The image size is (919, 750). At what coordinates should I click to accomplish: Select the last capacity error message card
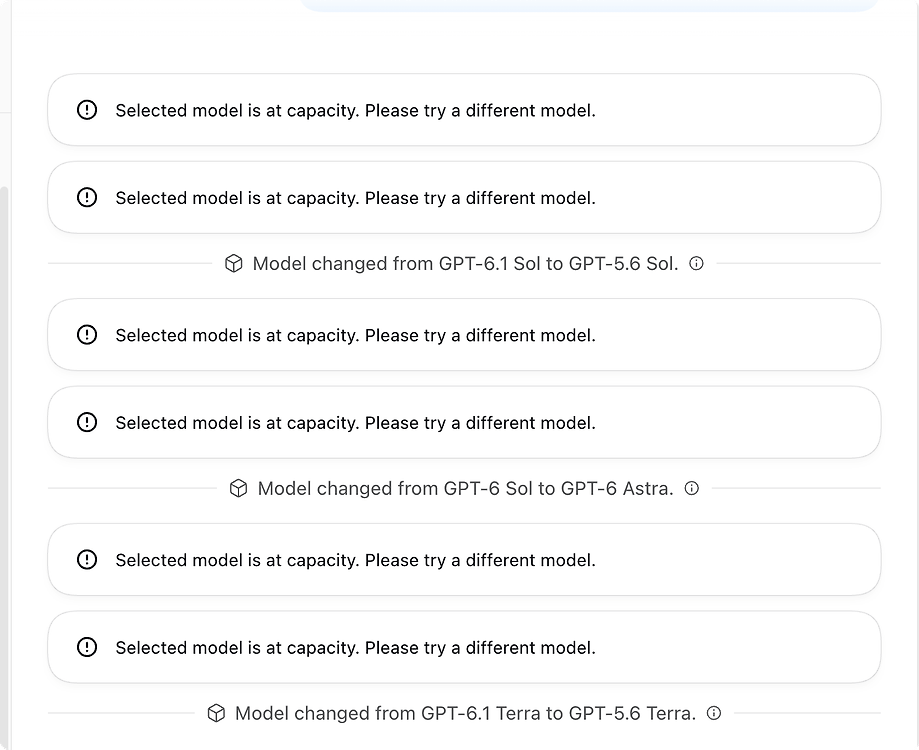(x=464, y=647)
